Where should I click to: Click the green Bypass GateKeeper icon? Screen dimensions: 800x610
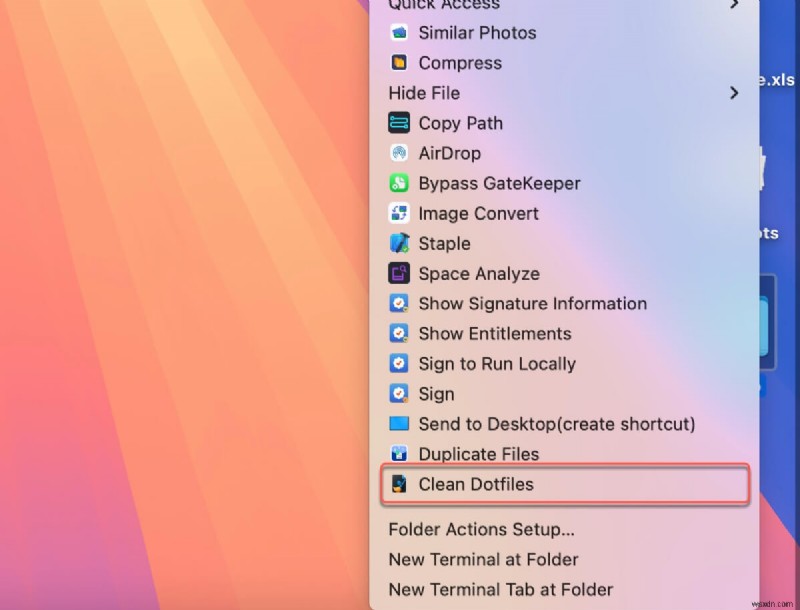(x=399, y=183)
